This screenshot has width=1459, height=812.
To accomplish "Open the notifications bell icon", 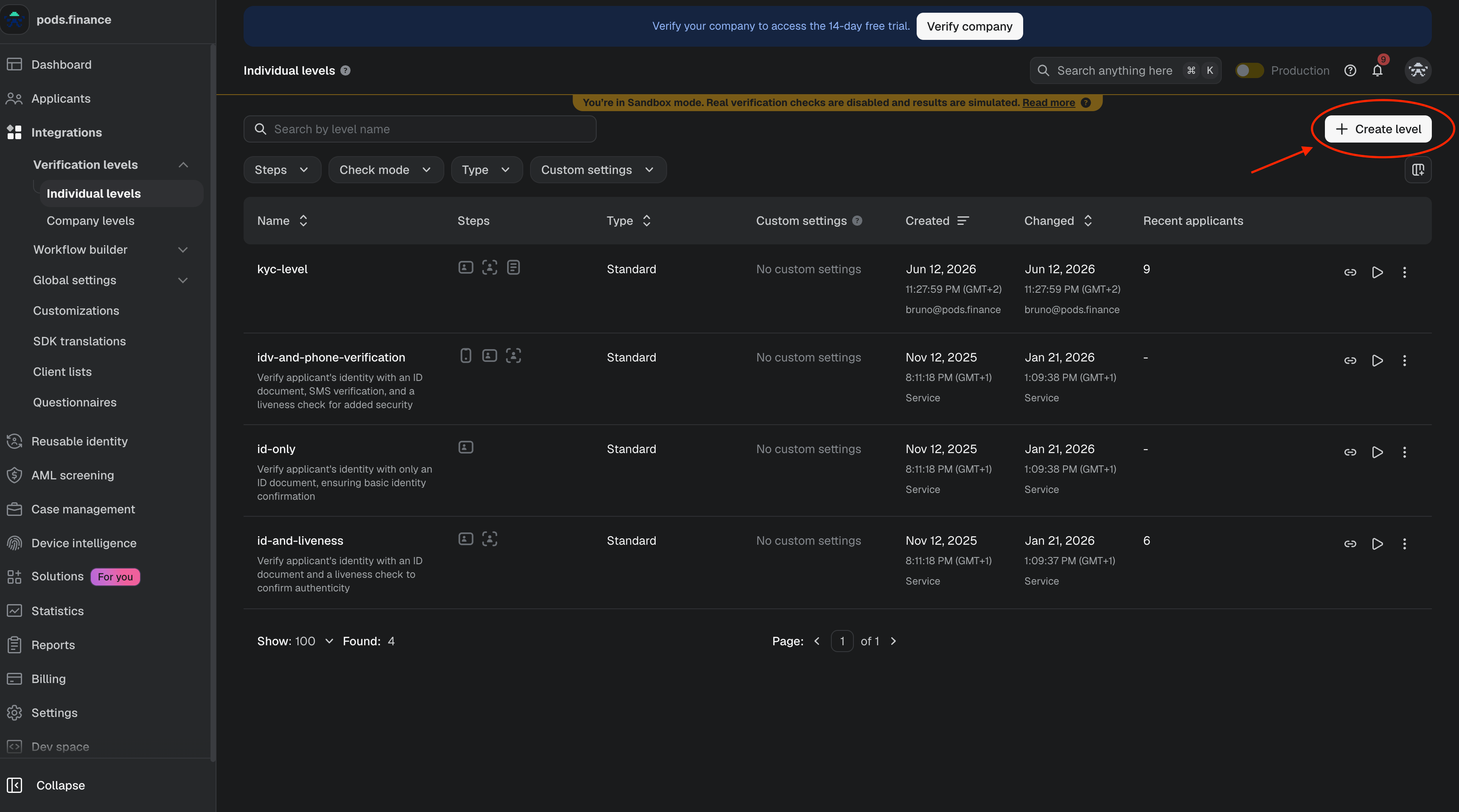I will coord(1378,70).
